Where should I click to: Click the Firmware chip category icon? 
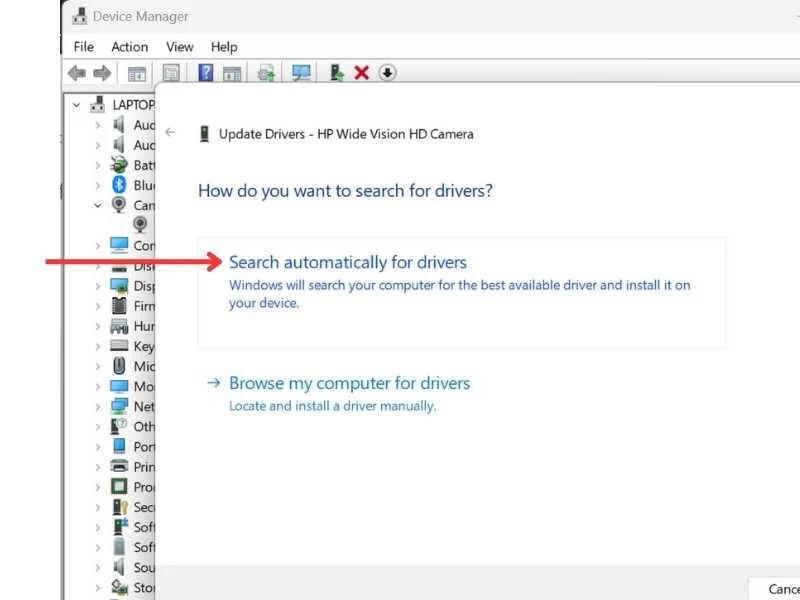point(119,306)
